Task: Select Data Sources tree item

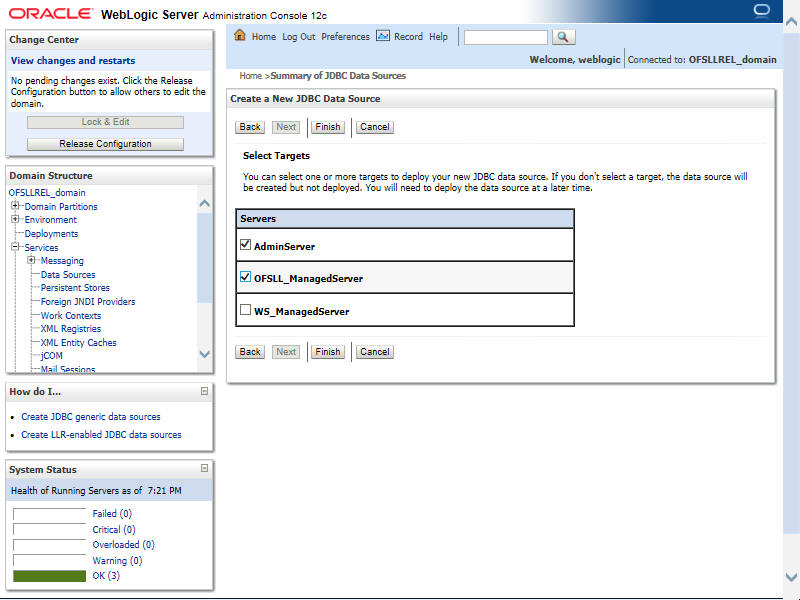Action: tap(68, 274)
